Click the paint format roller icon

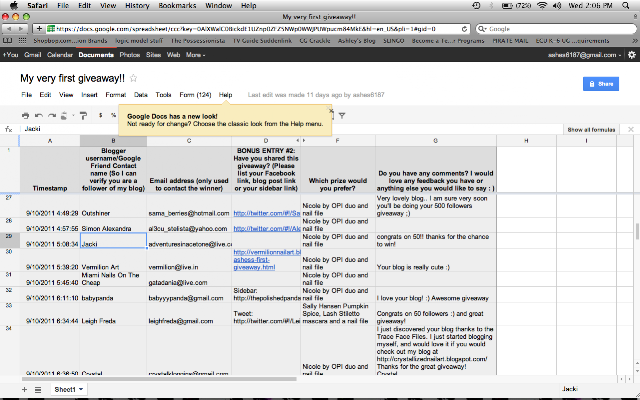[84, 116]
